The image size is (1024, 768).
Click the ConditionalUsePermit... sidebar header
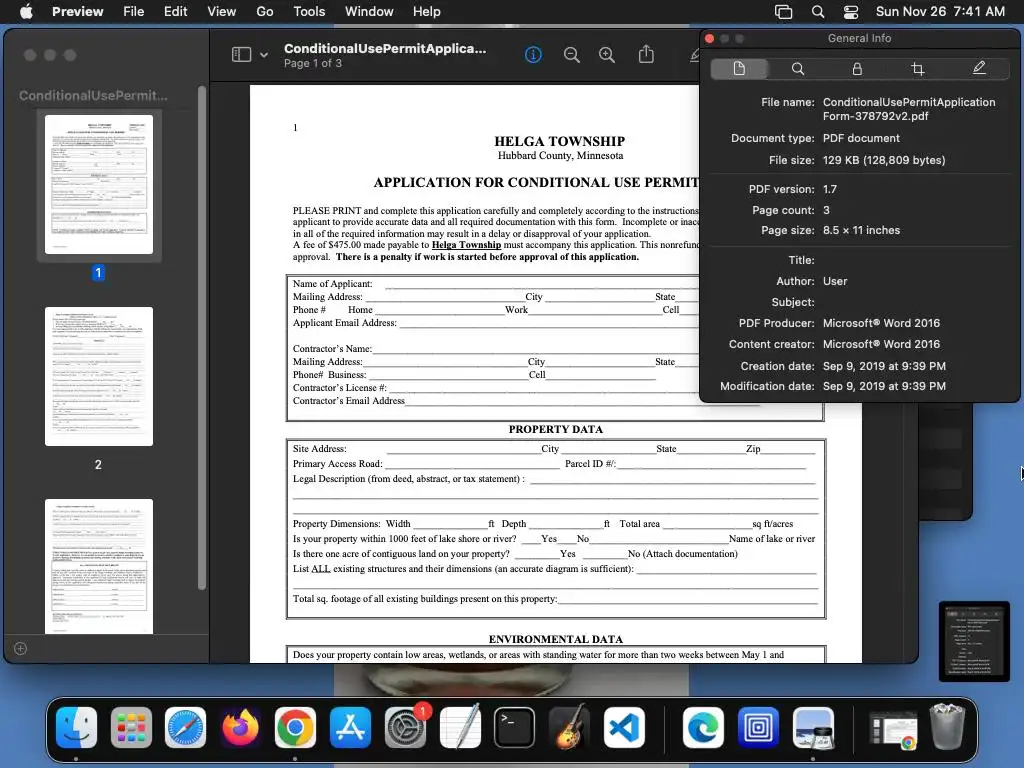pos(93,95)
